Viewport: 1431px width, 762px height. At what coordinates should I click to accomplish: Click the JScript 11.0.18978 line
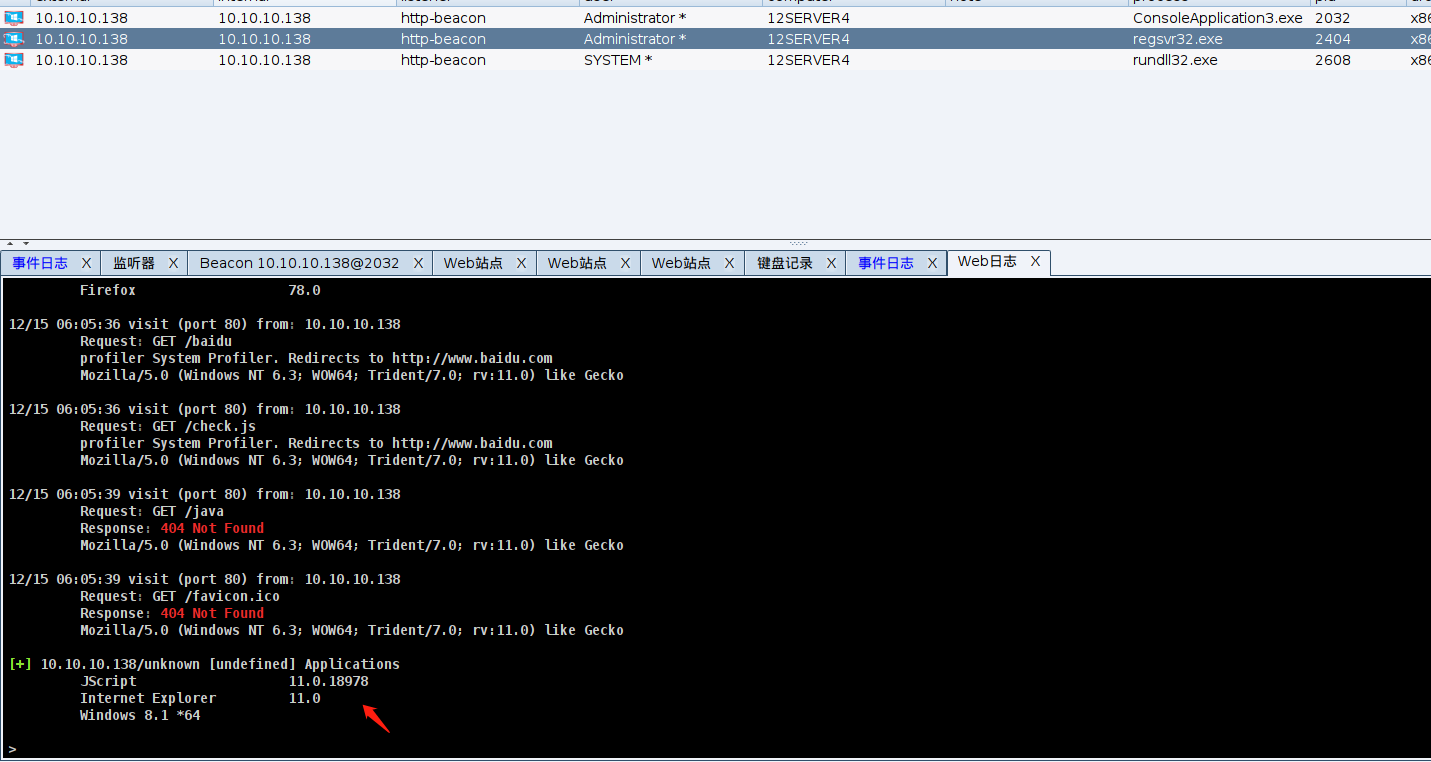click(224, 681)
